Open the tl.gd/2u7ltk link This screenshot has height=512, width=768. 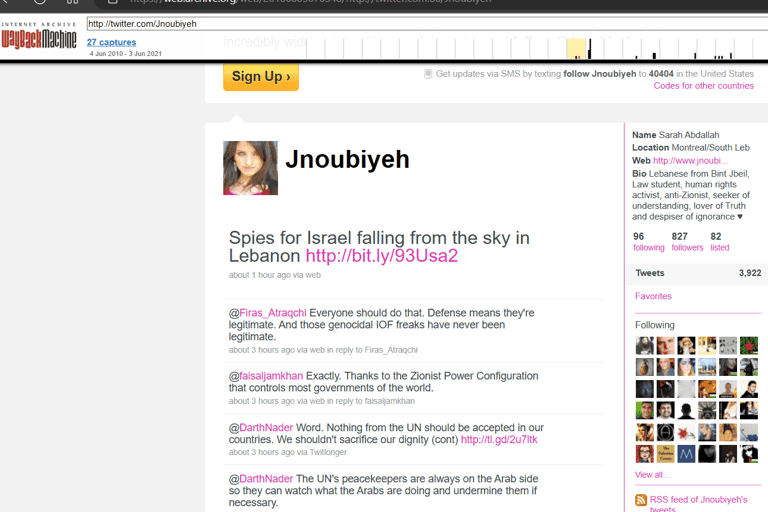[x=499, y=439]
